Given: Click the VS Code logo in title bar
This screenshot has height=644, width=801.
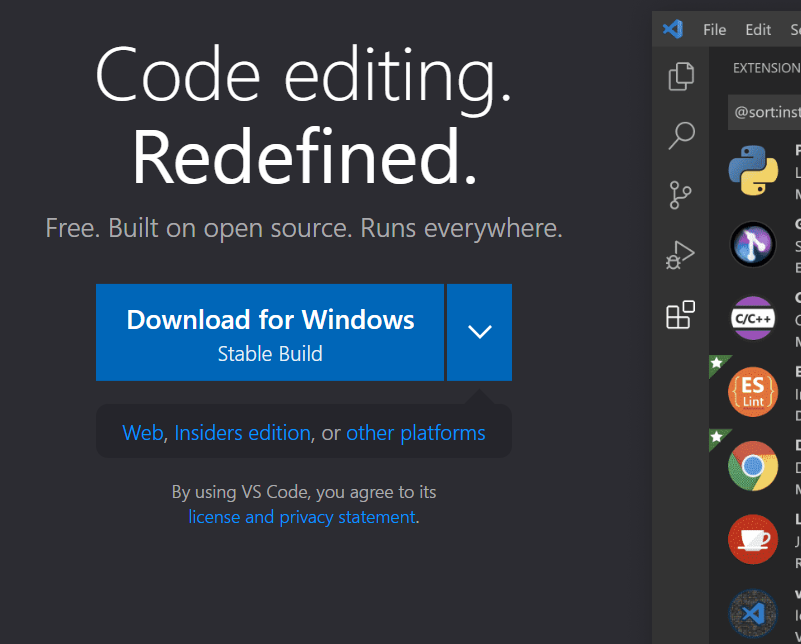Looking at the screenshot, I should coord(673,29).
